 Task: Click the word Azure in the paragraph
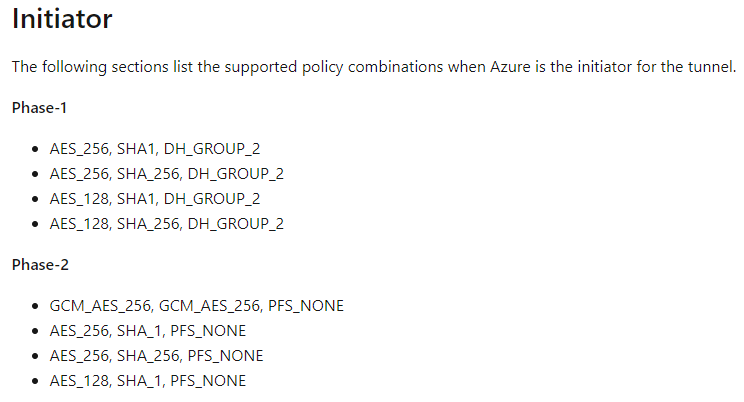pyautogui.click(x=510, y=67)
